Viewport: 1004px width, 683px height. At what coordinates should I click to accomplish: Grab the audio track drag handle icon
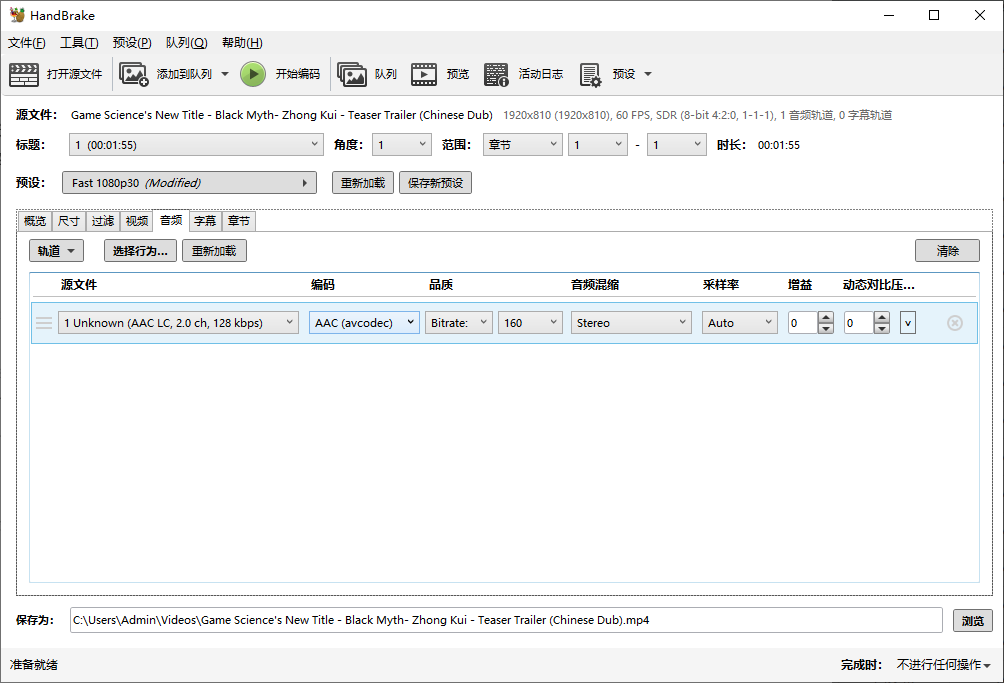44,323
